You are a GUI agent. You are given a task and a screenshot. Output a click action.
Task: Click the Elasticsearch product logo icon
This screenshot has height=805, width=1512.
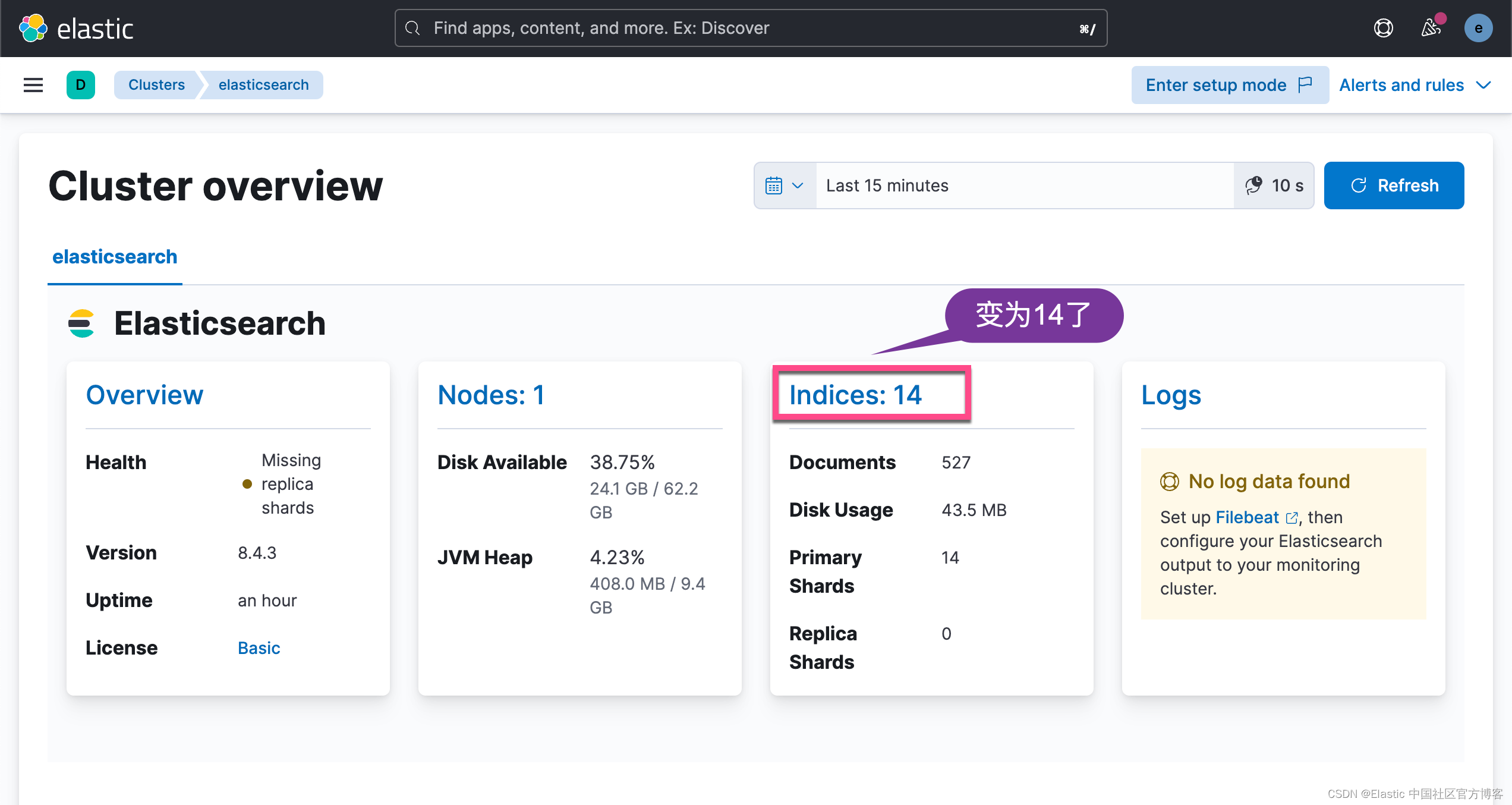click(81, 323)
